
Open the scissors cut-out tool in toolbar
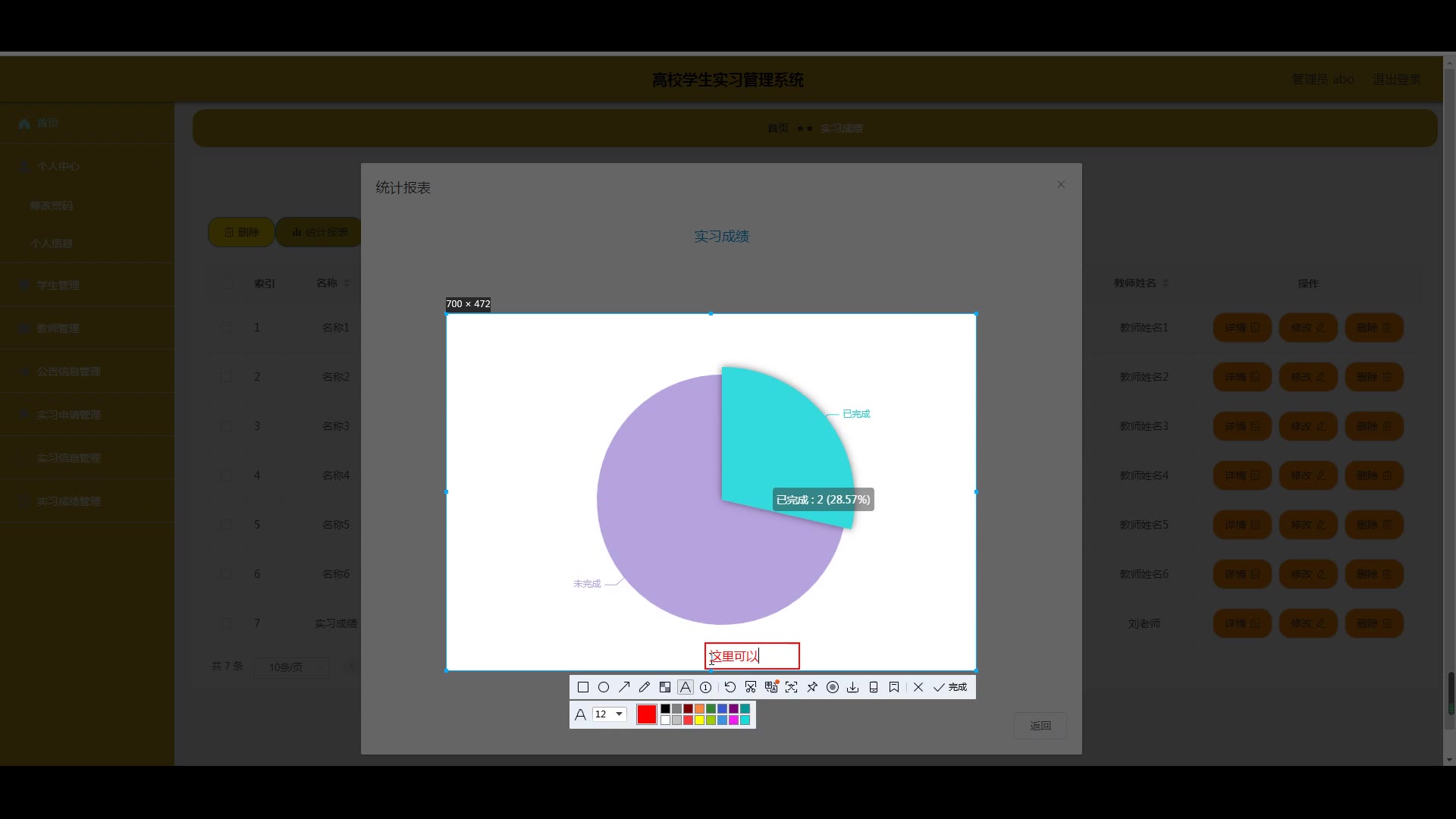pos(751,687)
